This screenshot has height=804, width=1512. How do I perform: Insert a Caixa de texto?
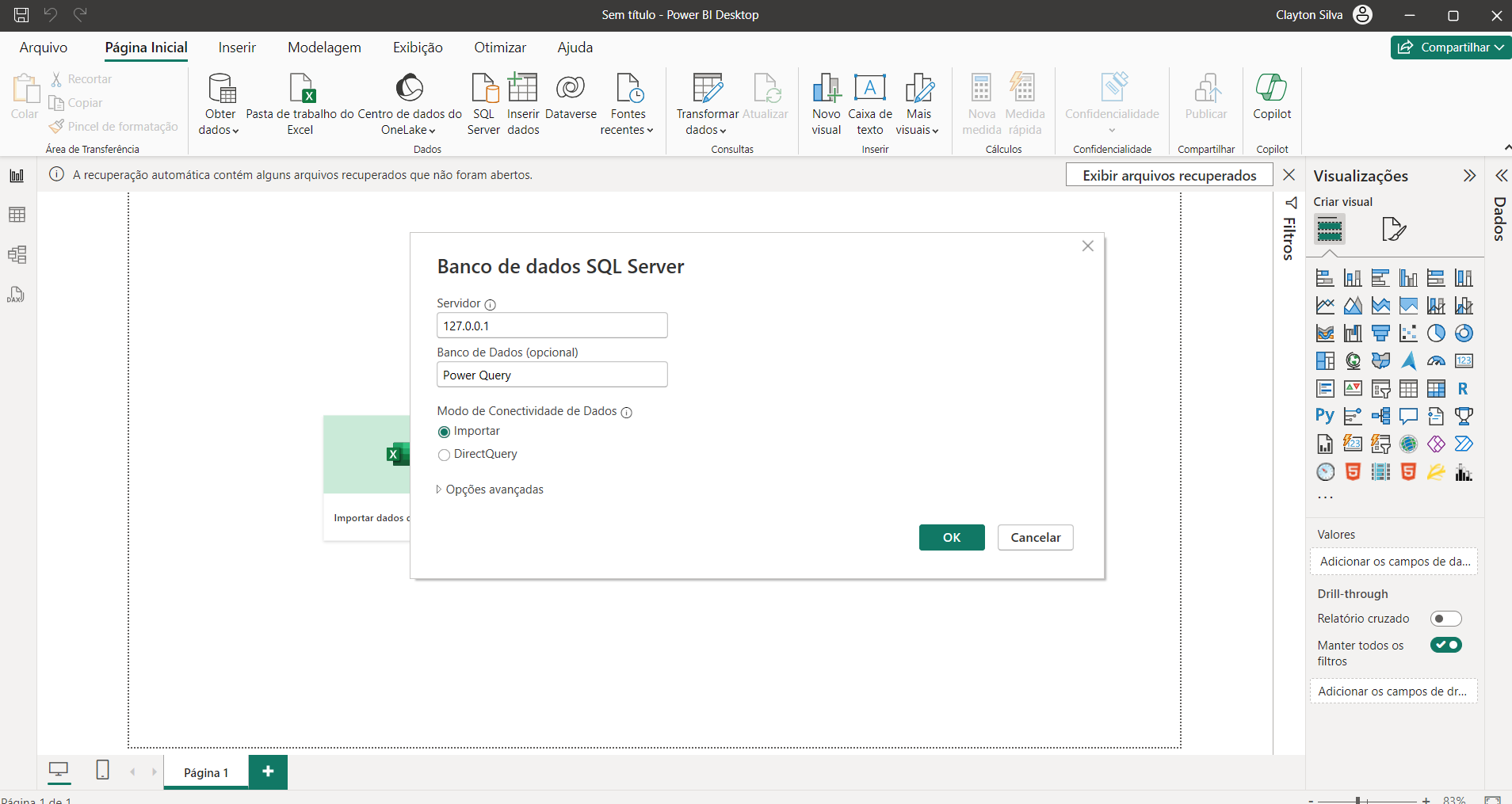click(870, 105)
